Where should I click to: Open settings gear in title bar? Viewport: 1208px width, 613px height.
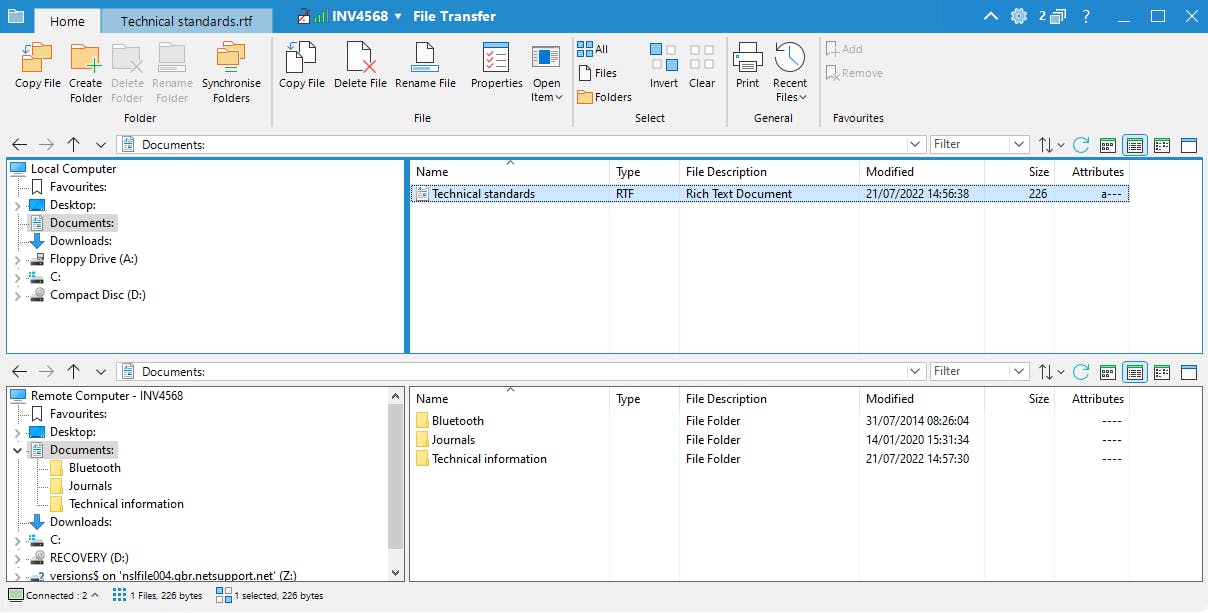pos(1019,16)
